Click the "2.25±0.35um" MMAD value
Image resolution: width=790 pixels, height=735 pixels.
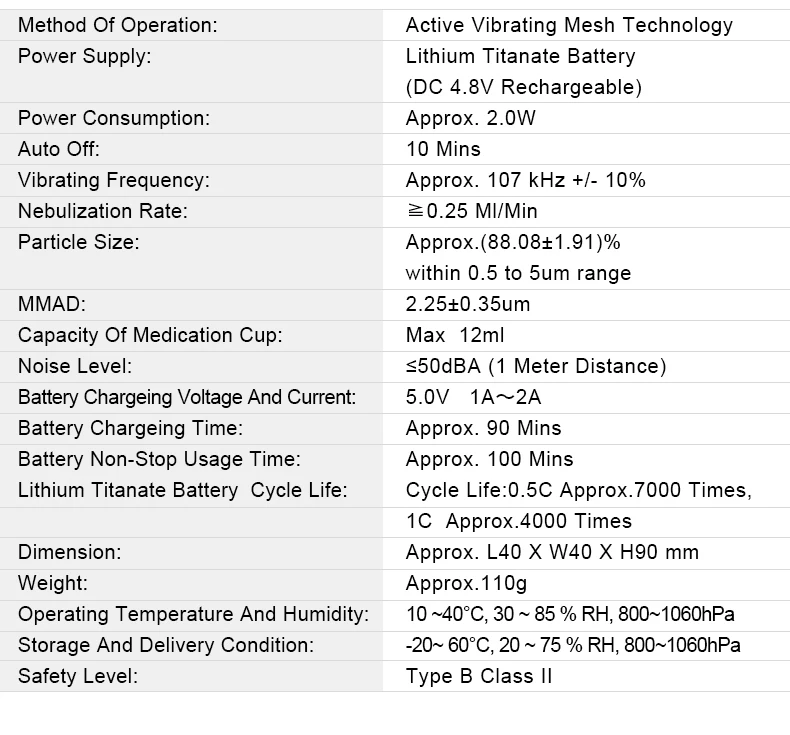[468, 304]
